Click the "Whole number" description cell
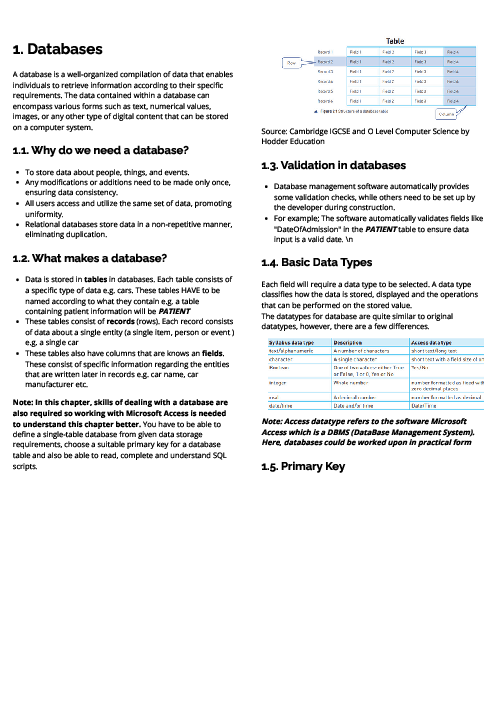 pyautogui.click(x=351, y=383)
